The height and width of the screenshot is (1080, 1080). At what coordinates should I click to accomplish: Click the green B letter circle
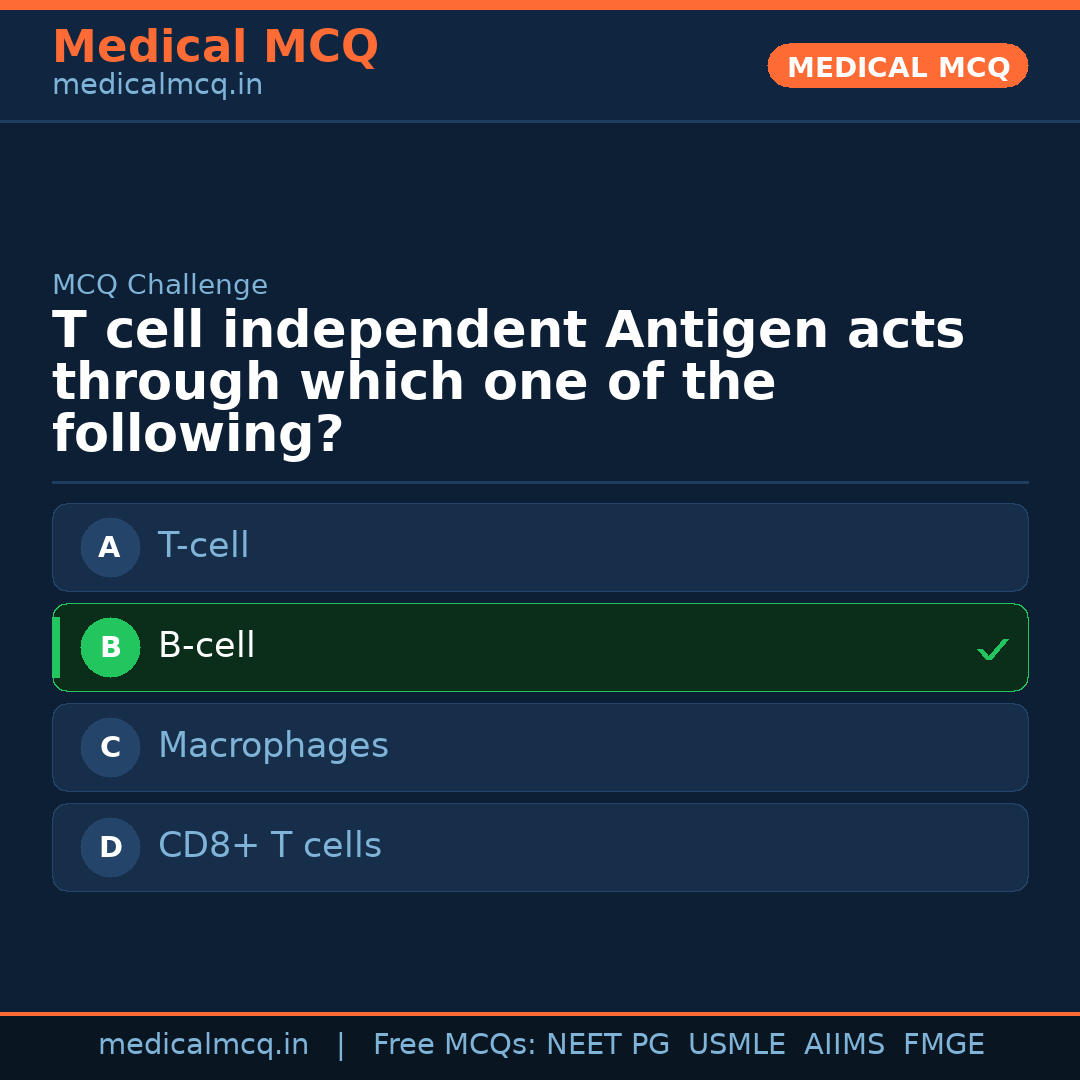(x=110, y=647)
